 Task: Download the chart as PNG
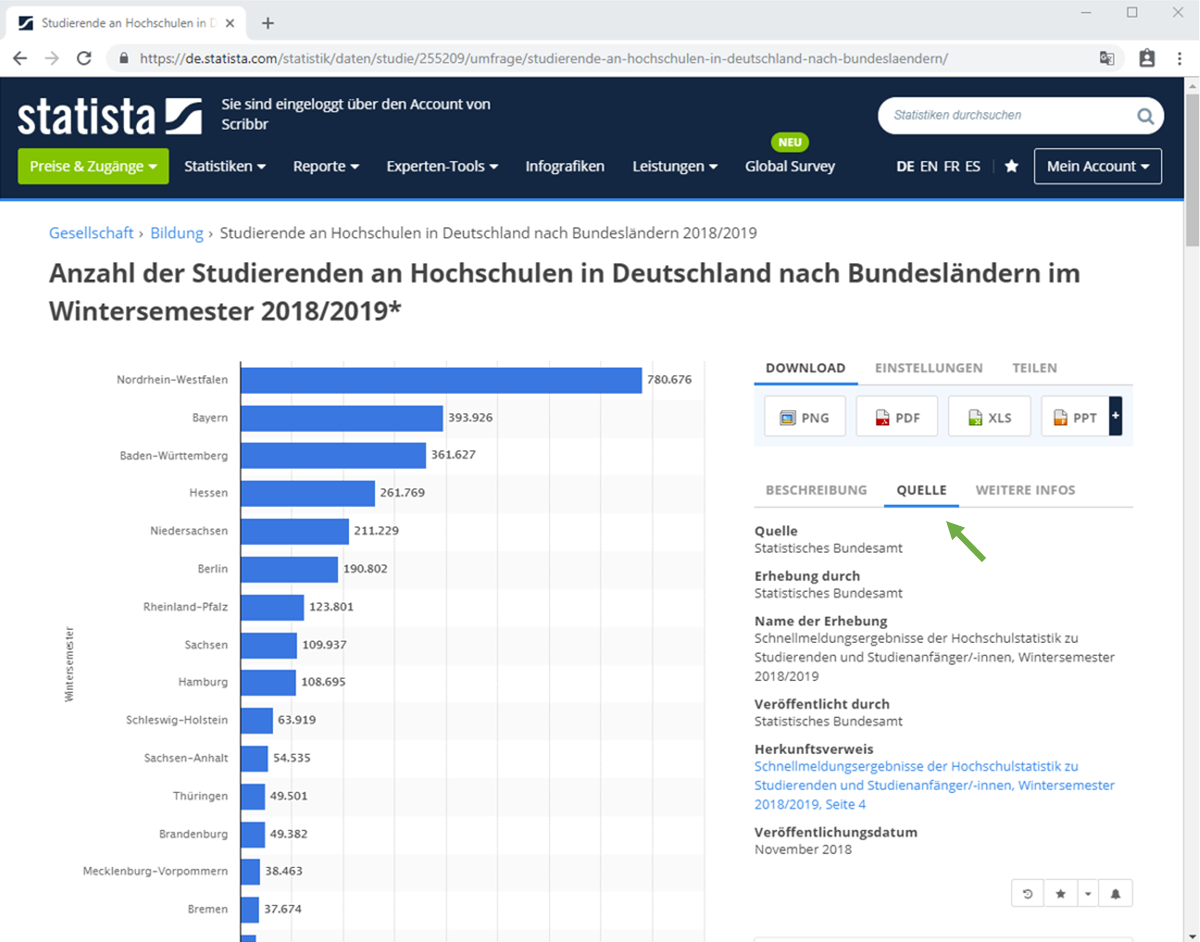coord(804,417)
